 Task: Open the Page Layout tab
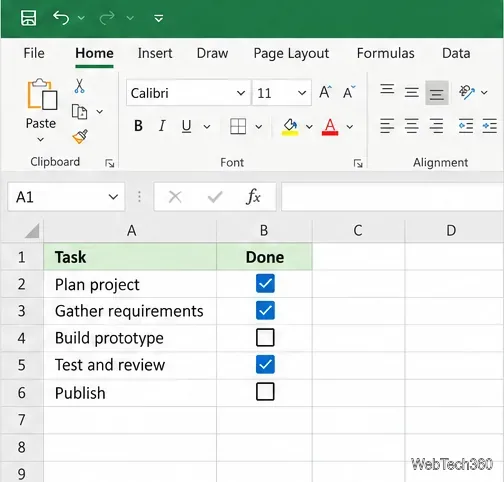coord(291,53)
